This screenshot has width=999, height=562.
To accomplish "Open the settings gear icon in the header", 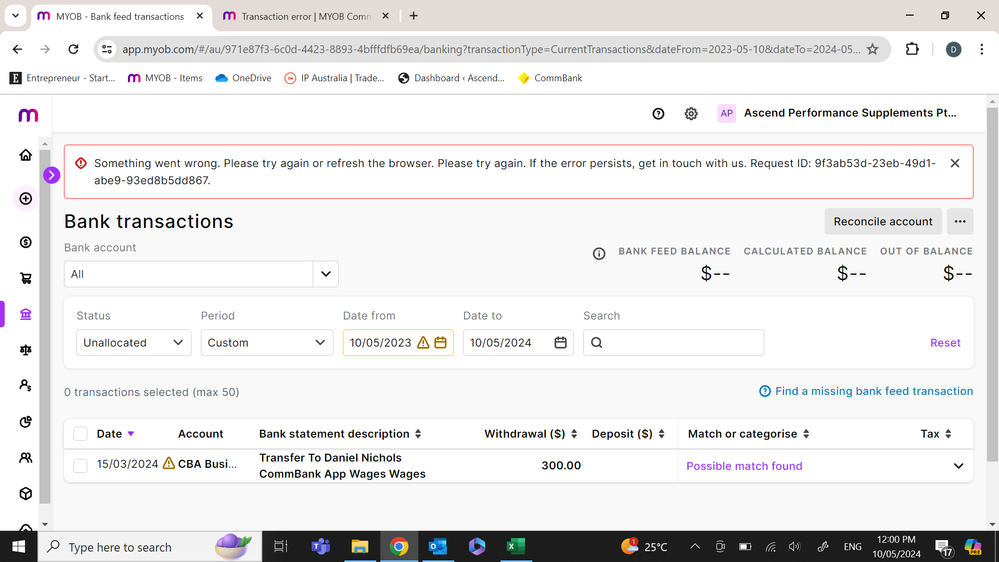I will (x=691, y=114).
